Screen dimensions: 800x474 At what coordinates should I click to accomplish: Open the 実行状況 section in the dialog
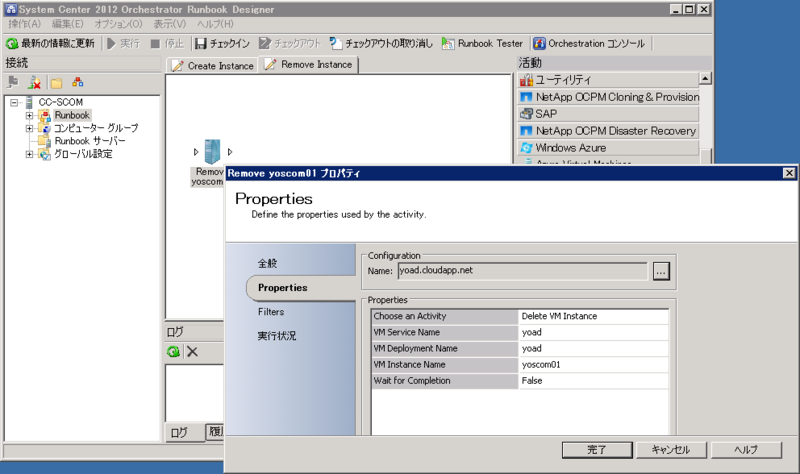pos(277,336)
